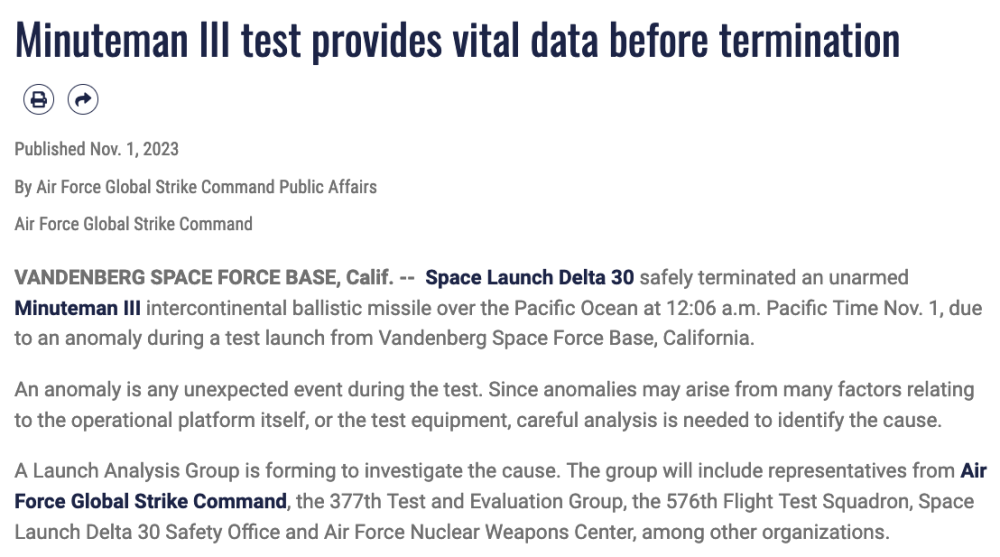The height and width of the screenshot is (557, 1000).
Task: Open the Space Launch Delta 30 link
Action: (529, 278)
